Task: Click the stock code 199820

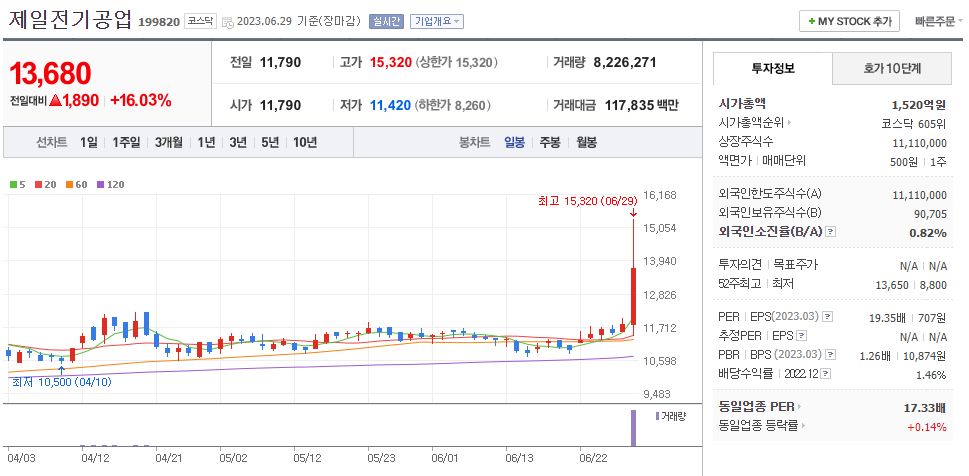Action: tap(159, 22)
